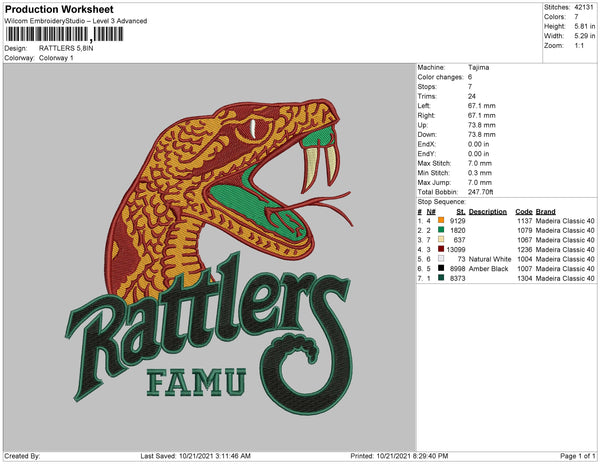Click the dark green swatch for thread 1304
This screenshot has height=464, width=600.
[441, 278]
